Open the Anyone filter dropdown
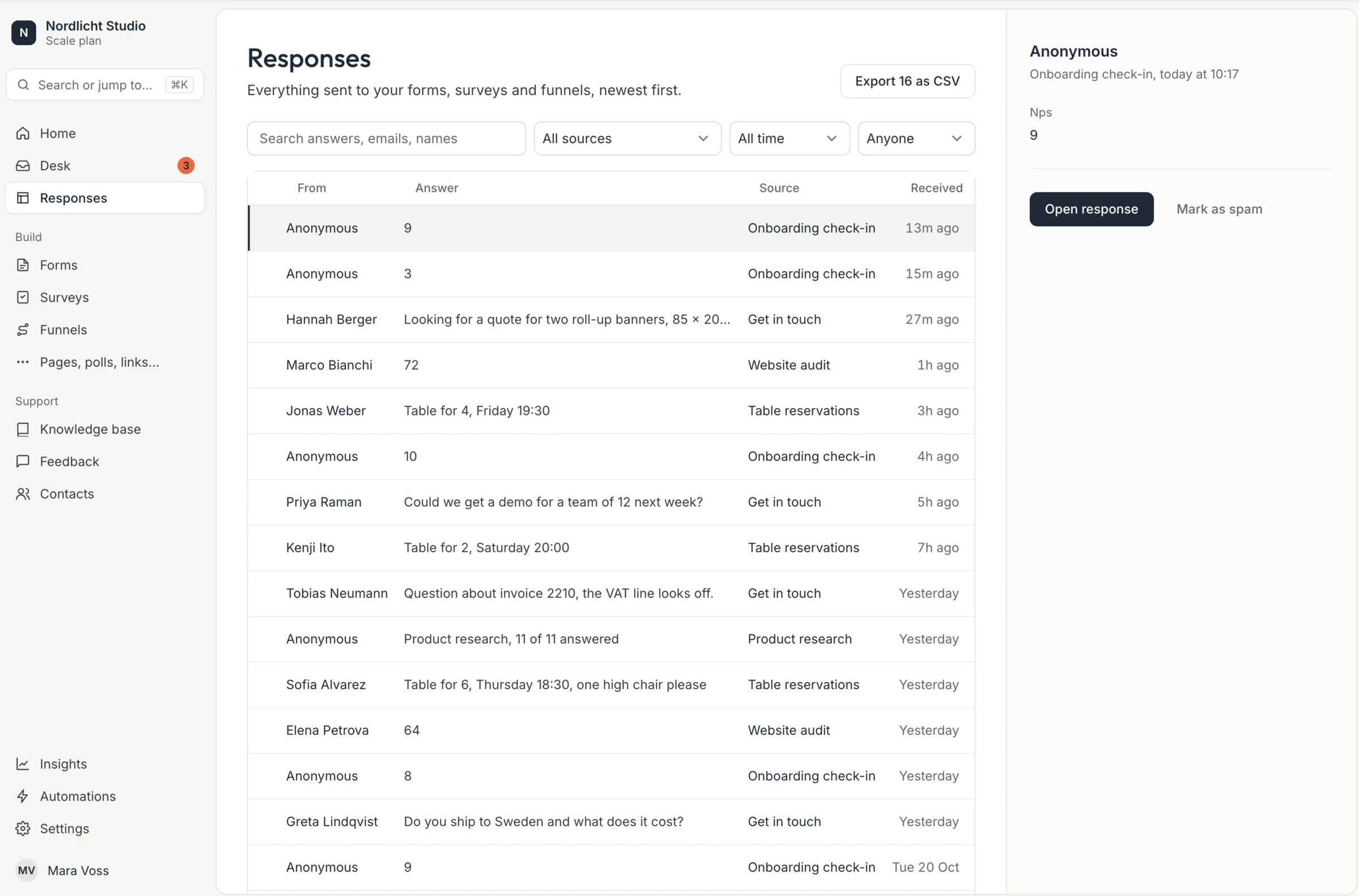 (x=916, y=138)
